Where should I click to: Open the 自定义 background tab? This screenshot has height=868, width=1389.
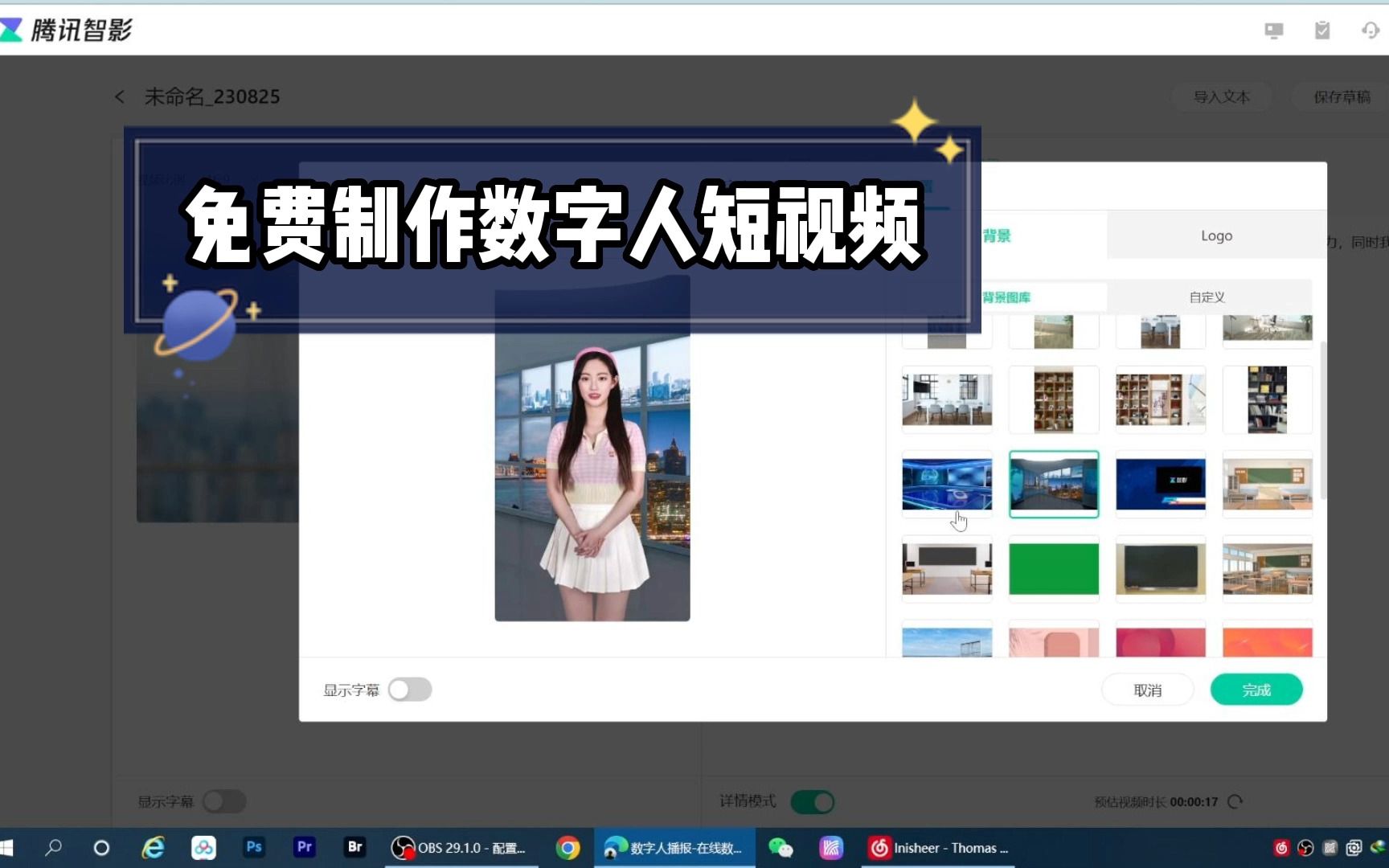[1207, 297]
